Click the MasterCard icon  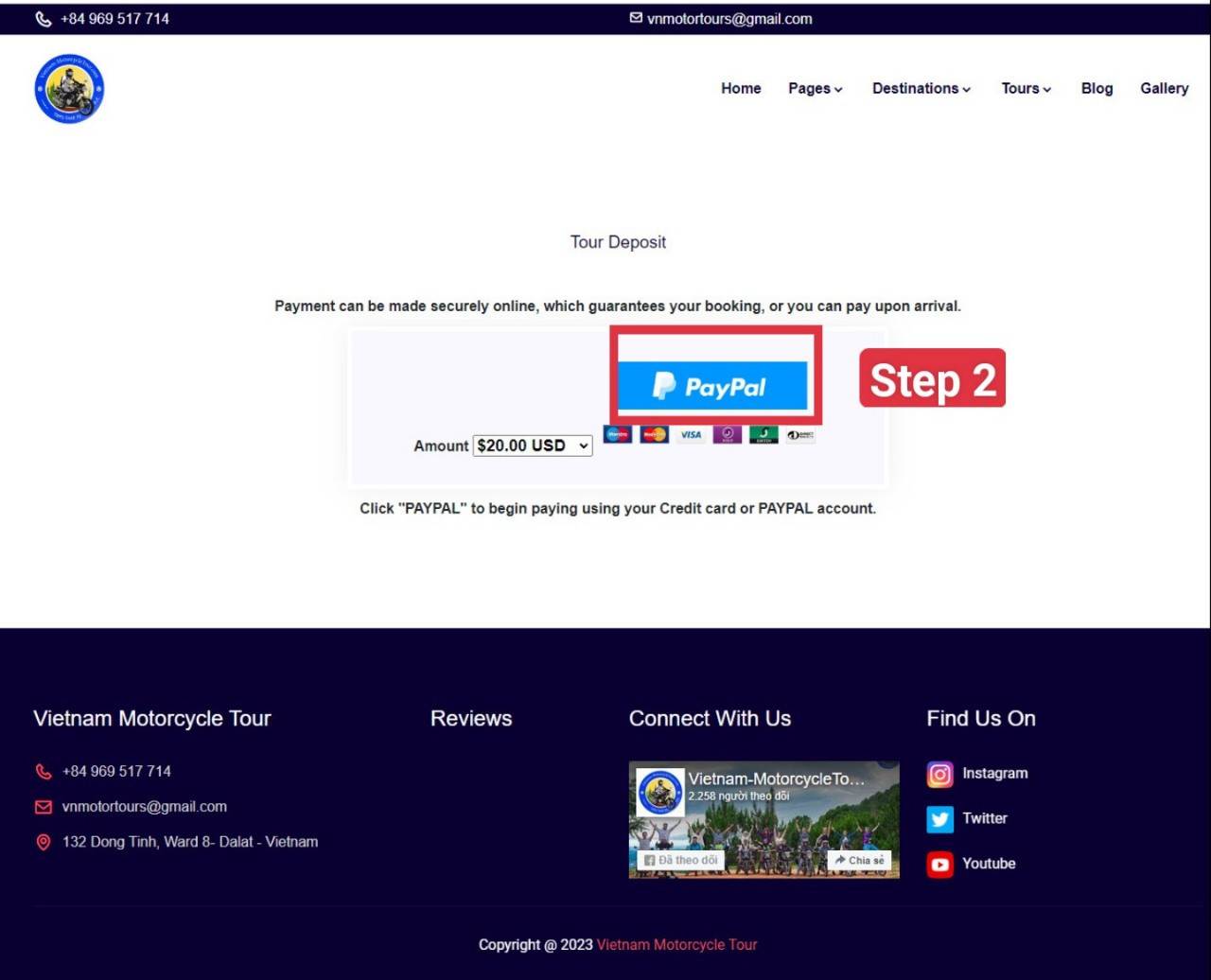coord(654,434)
